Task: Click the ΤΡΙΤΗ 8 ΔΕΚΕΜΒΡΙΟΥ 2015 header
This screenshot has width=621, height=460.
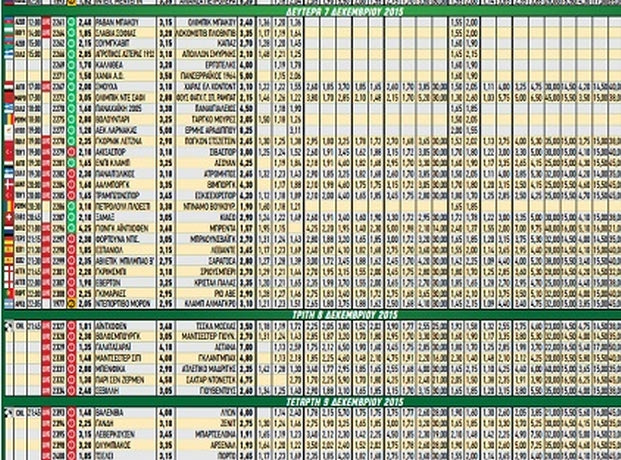Action: tap(344, 315)
